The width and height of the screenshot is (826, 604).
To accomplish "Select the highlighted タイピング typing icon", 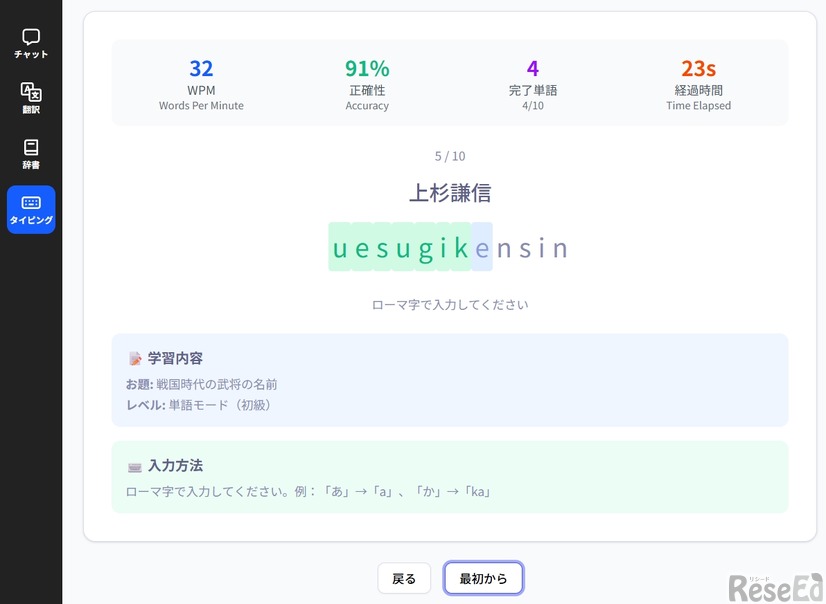I will point(31,210).
